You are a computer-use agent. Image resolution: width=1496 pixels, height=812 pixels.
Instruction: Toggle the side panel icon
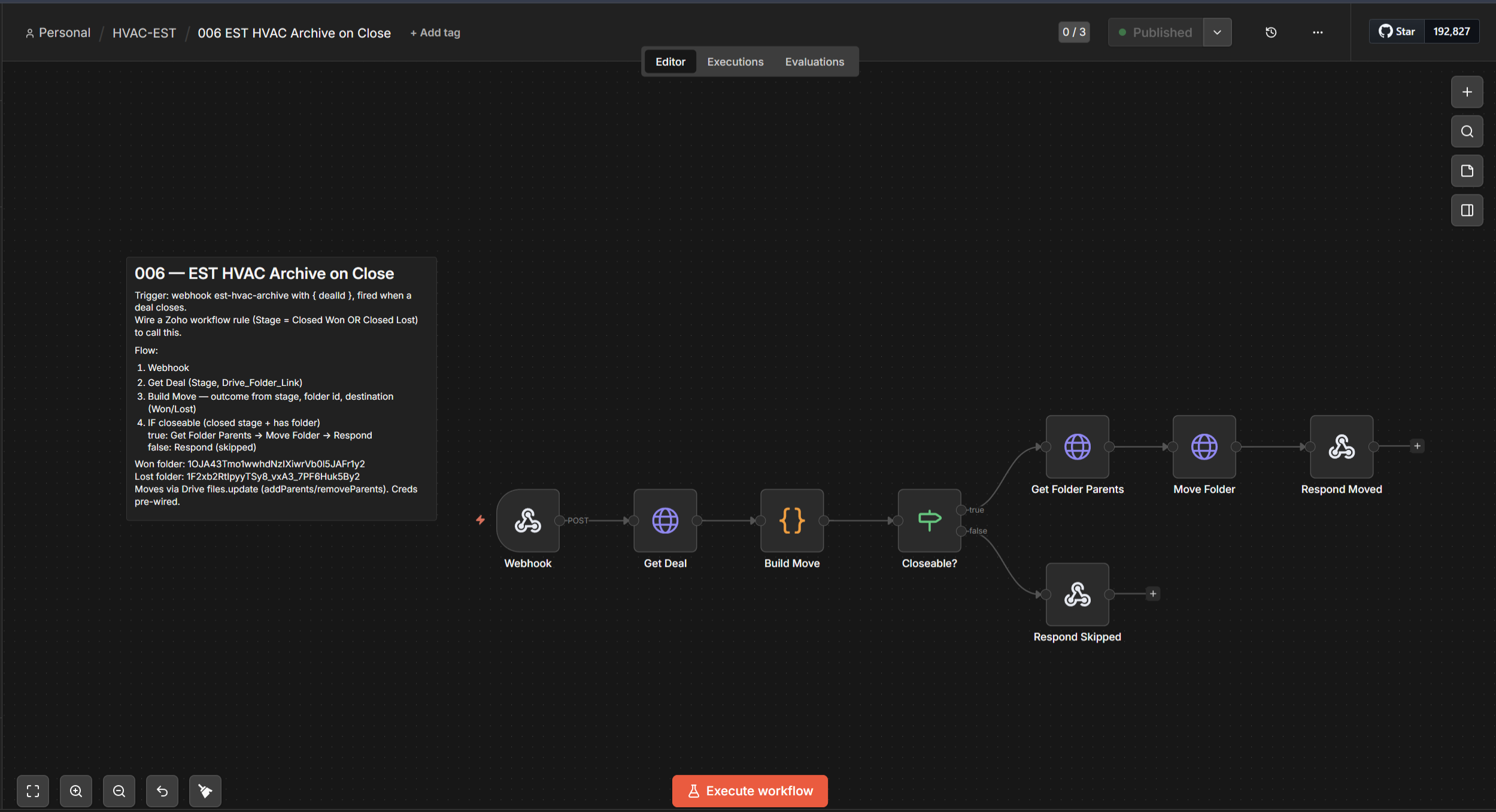pyautogui.click(x=1467, y=211)
